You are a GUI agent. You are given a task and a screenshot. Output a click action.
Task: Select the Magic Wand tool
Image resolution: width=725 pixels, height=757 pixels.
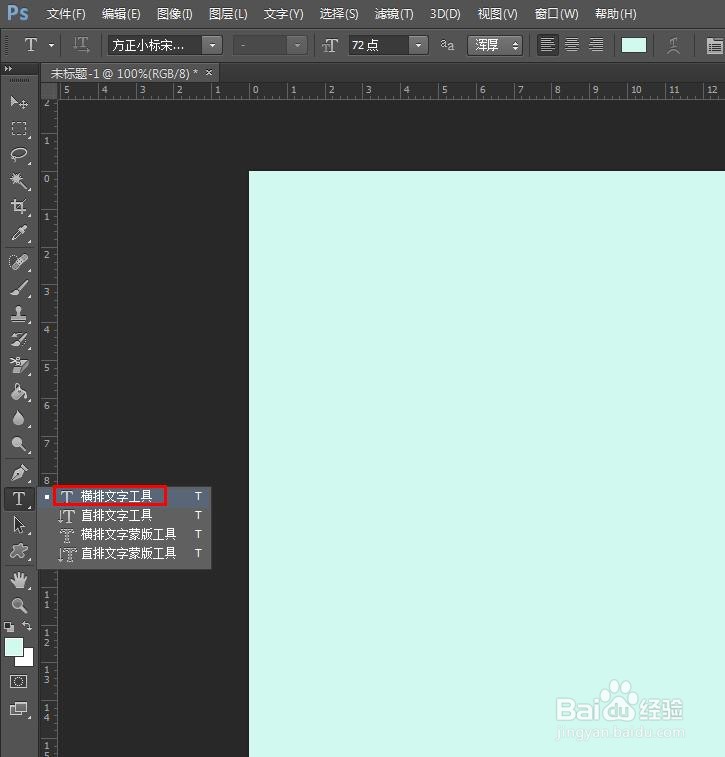tap(19, 181)
